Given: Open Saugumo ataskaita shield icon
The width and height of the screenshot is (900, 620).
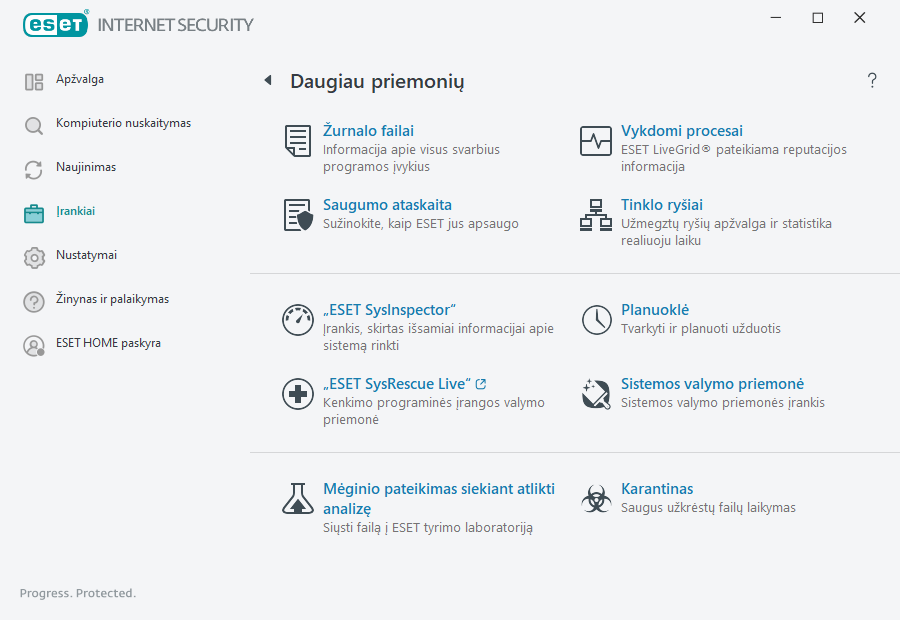Looking at the screenshot, I should pyautogui.click(x=297, y=215).
